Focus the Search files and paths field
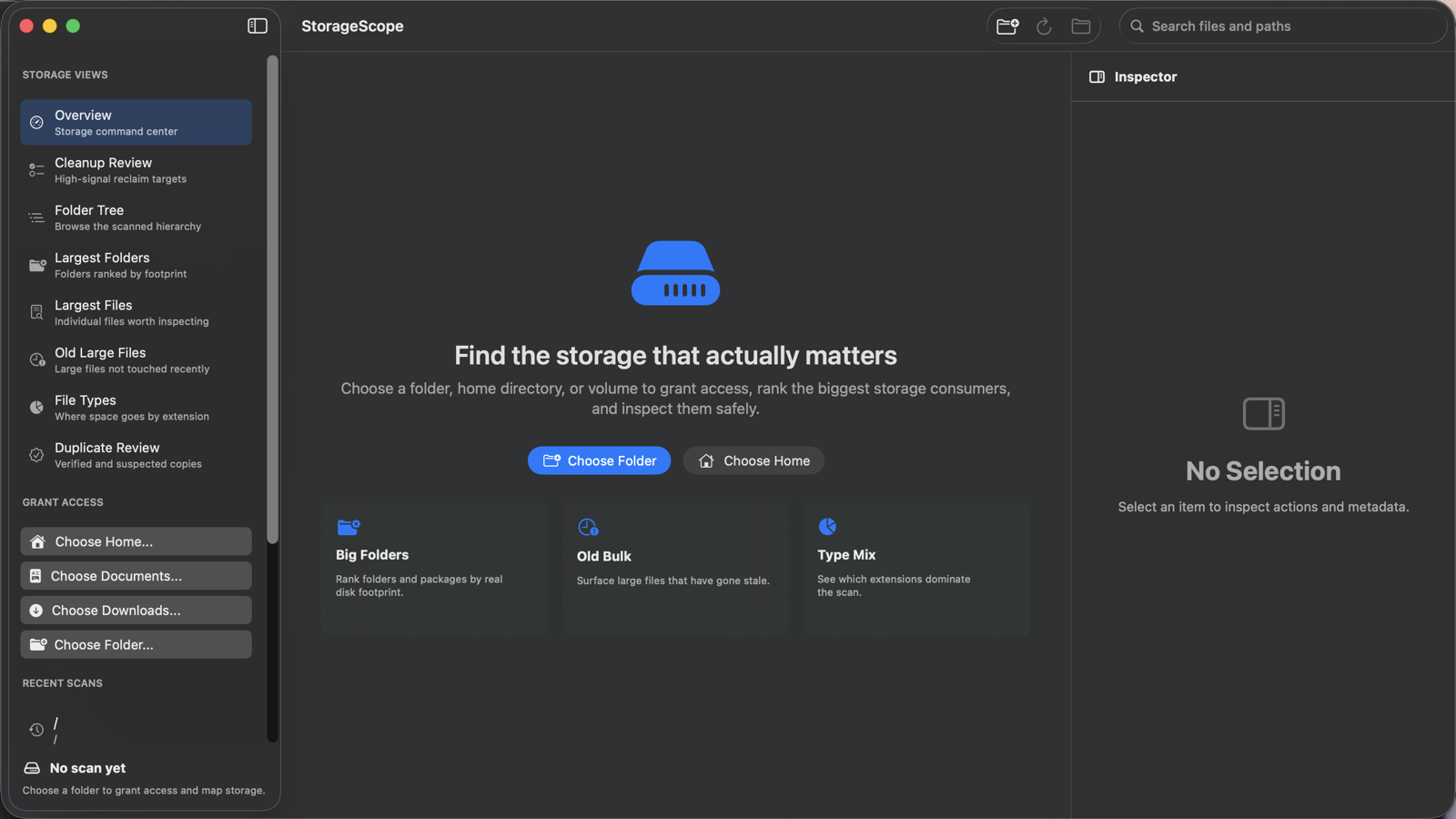 pyautogui.click(x=1283, y=26)
